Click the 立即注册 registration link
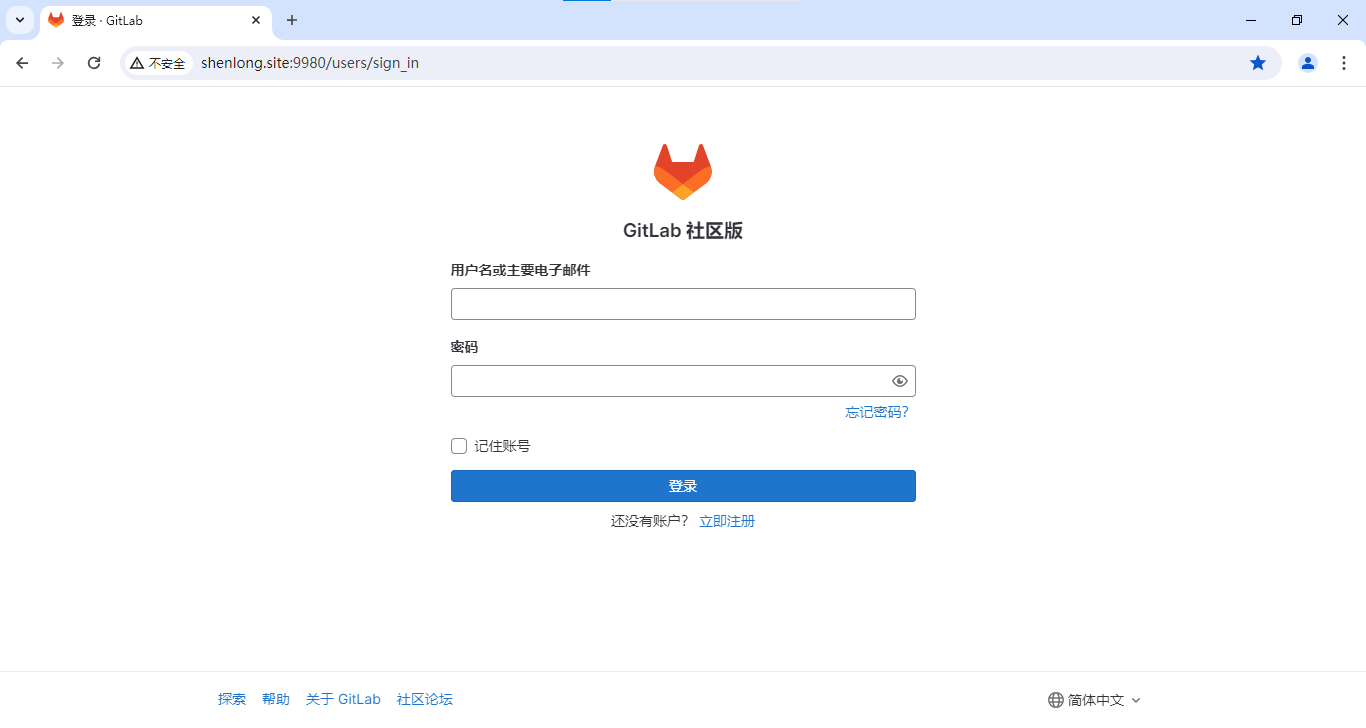This screenshot has height=728, width=1366. tap(726, 520)
